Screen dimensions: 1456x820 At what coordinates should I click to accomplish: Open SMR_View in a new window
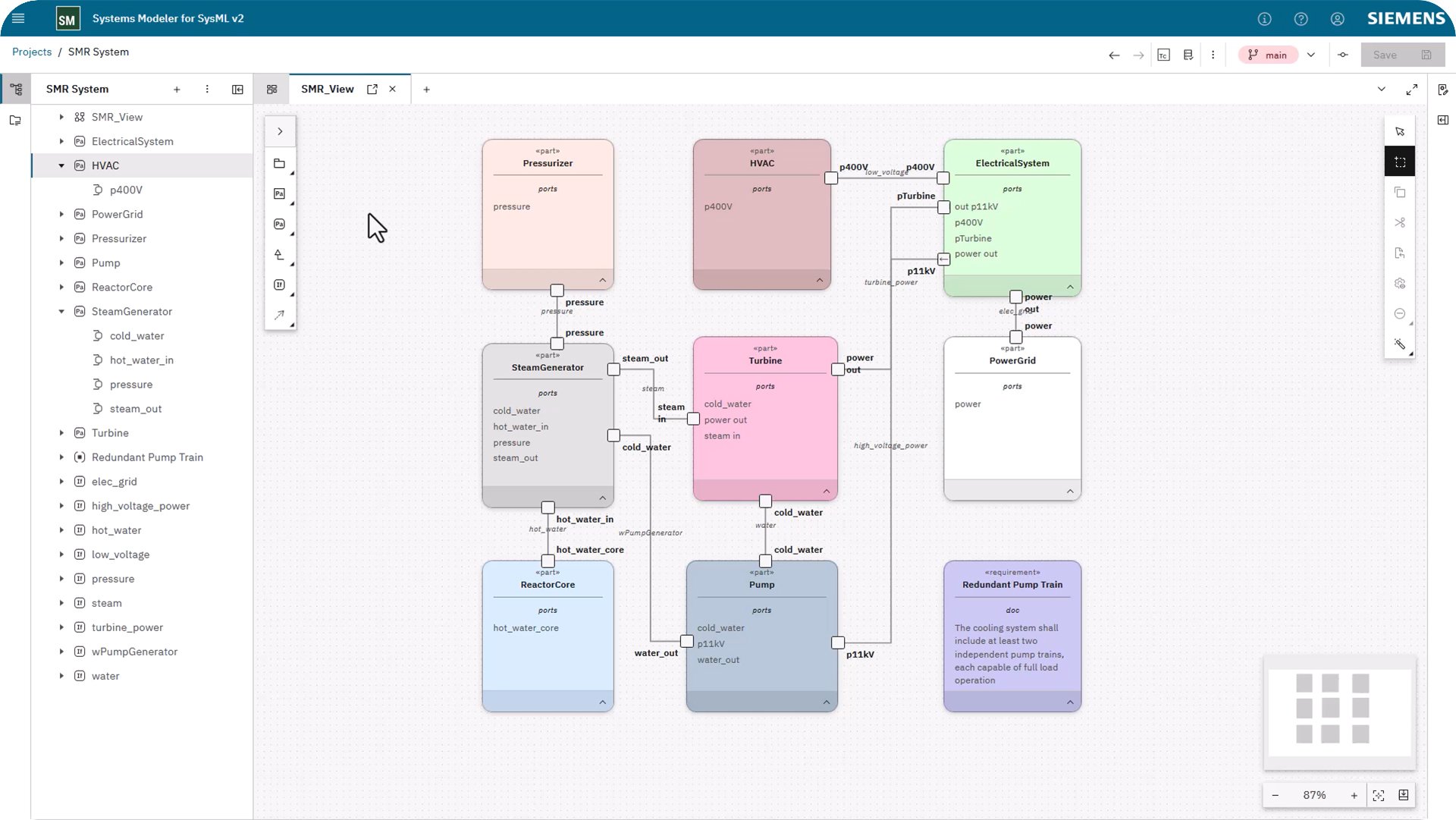pyautogui.click(x=372, y=90)
